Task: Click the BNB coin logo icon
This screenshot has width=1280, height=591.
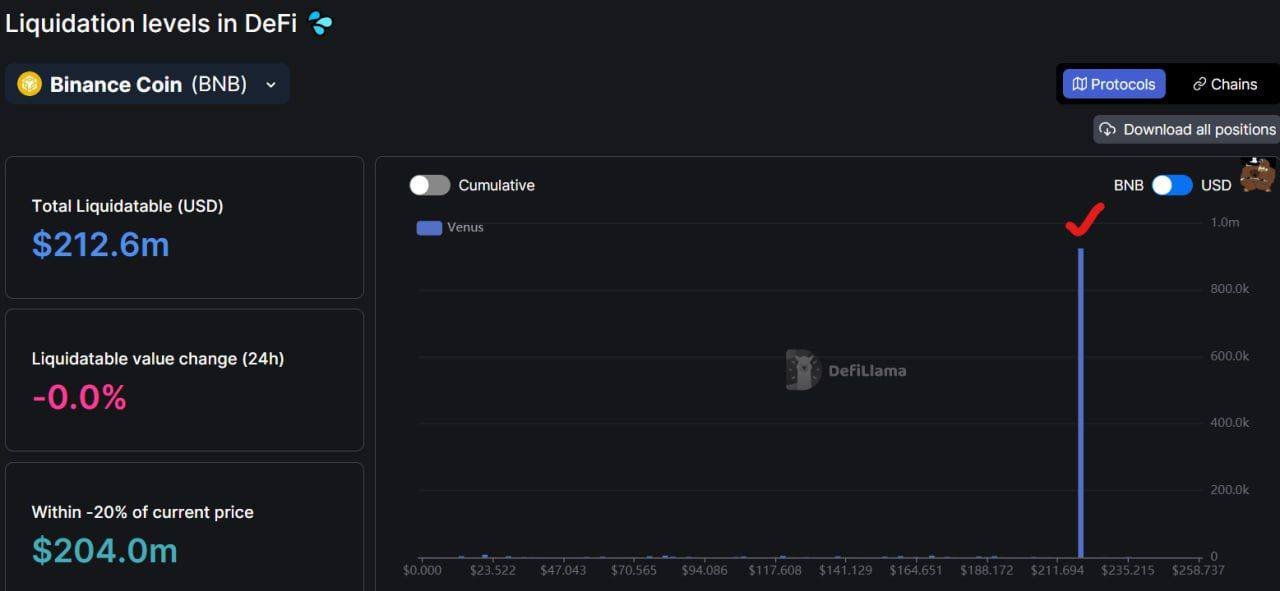Action: point(29,84)
